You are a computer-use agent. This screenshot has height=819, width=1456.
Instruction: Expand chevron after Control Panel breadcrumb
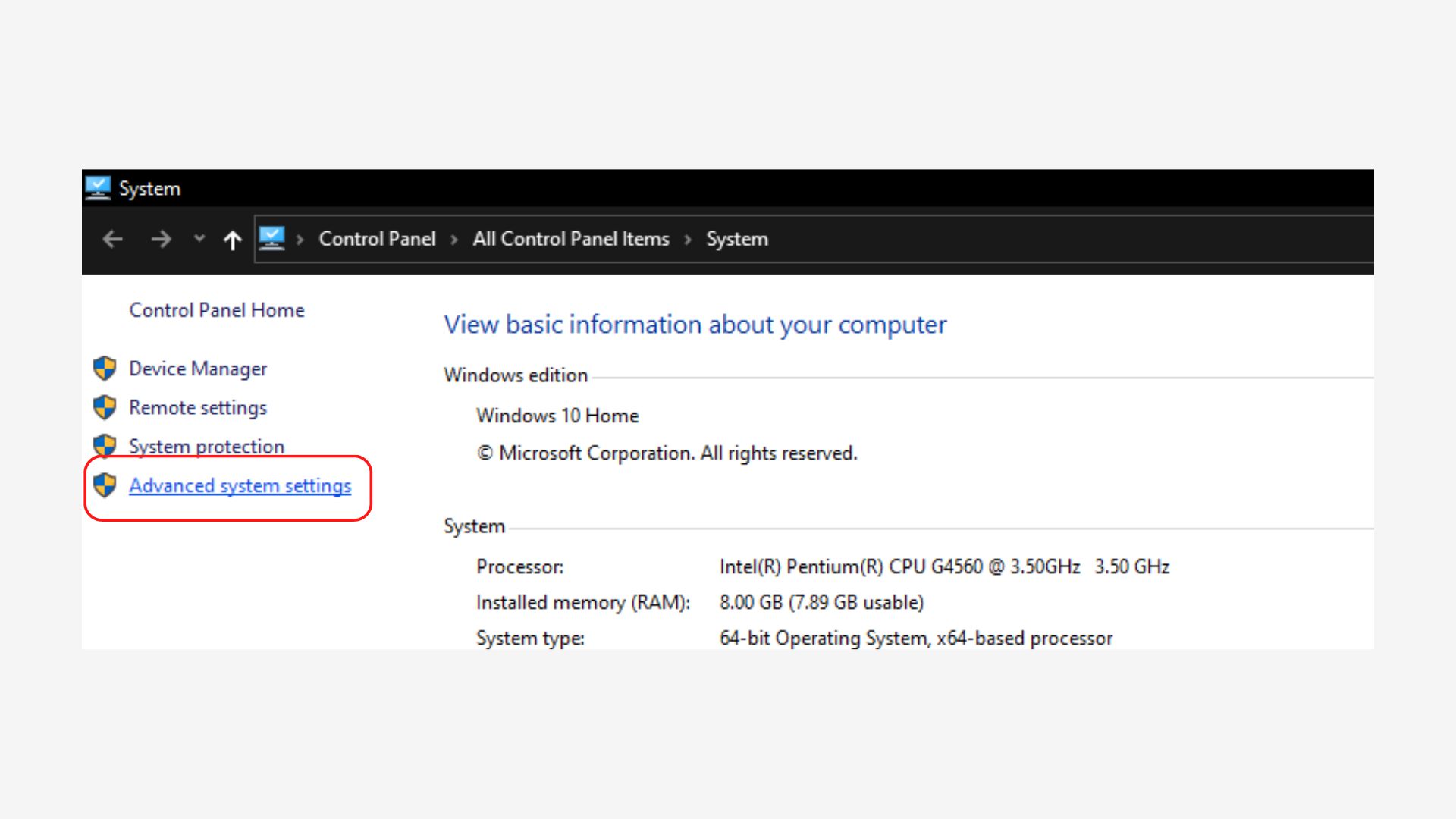454,240
